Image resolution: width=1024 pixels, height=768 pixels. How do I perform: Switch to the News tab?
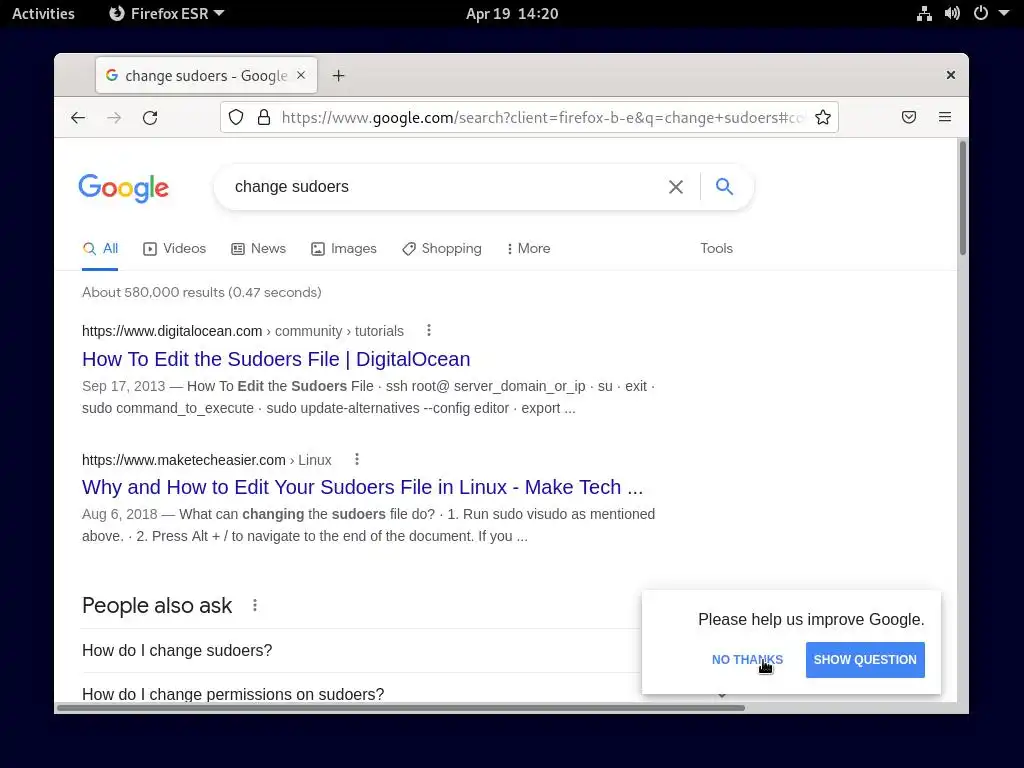click(259, 249)
